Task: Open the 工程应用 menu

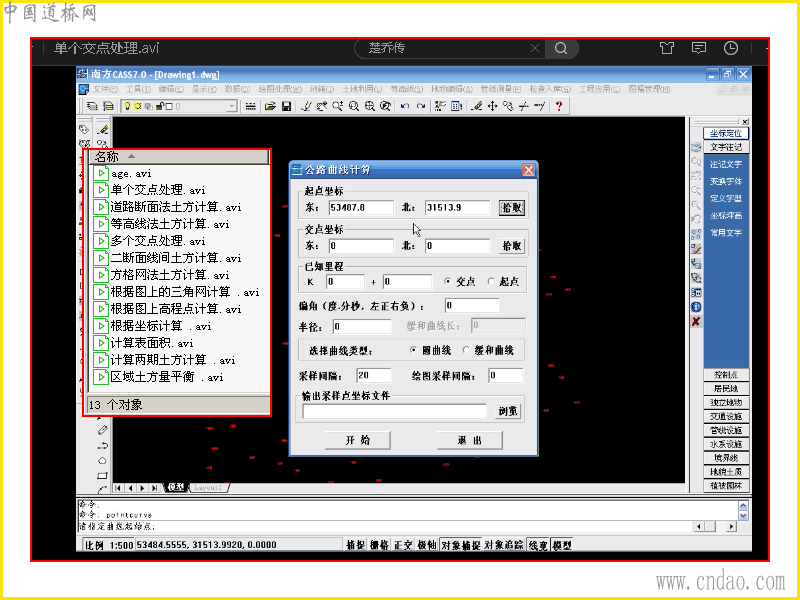Action: (x=599, y=89)
